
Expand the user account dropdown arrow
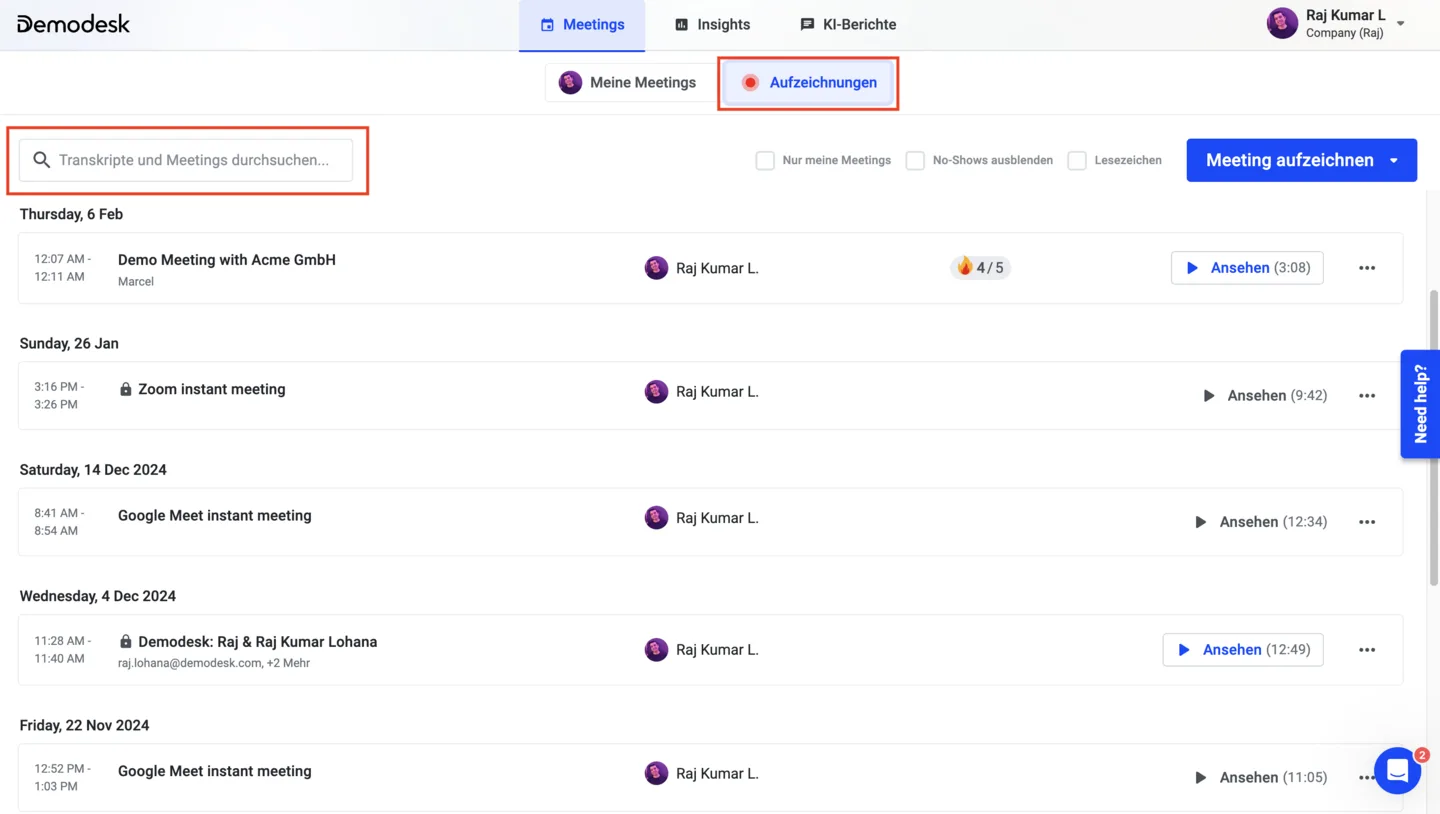click(1401, 24)
